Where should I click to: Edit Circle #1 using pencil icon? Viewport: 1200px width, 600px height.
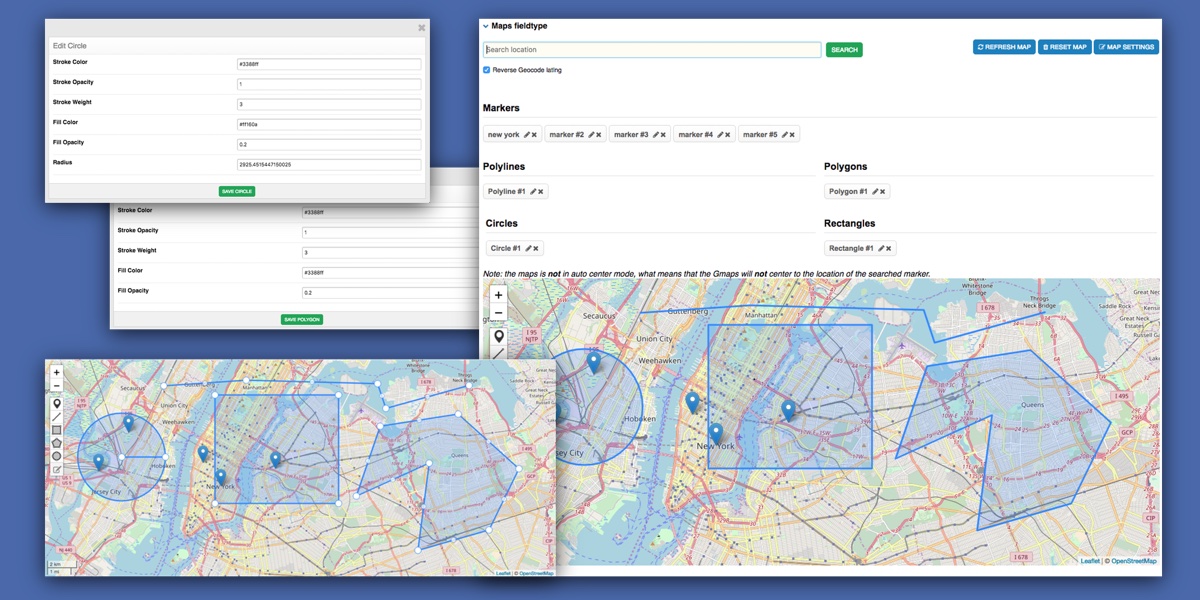(x=527, y=249)
